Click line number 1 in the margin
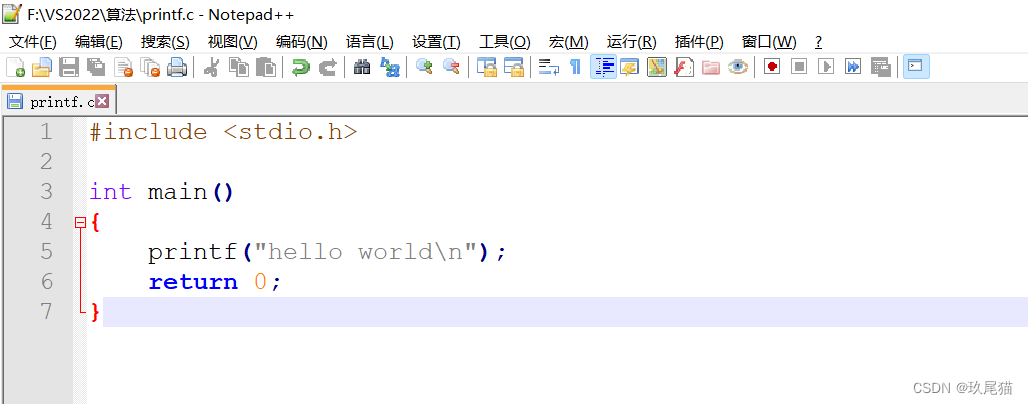Image resolution: width=1028 pixels, height=404 pixels. tap(45, 132)
